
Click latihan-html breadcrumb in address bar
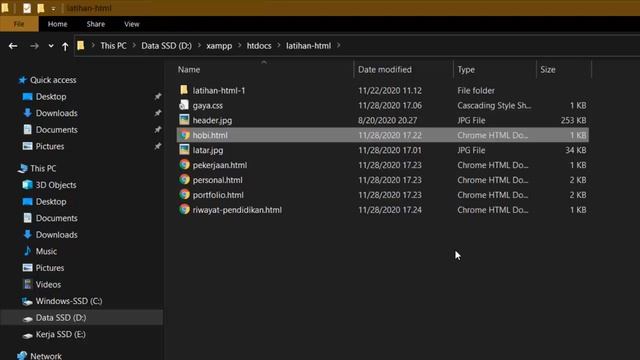click(308, 46)
